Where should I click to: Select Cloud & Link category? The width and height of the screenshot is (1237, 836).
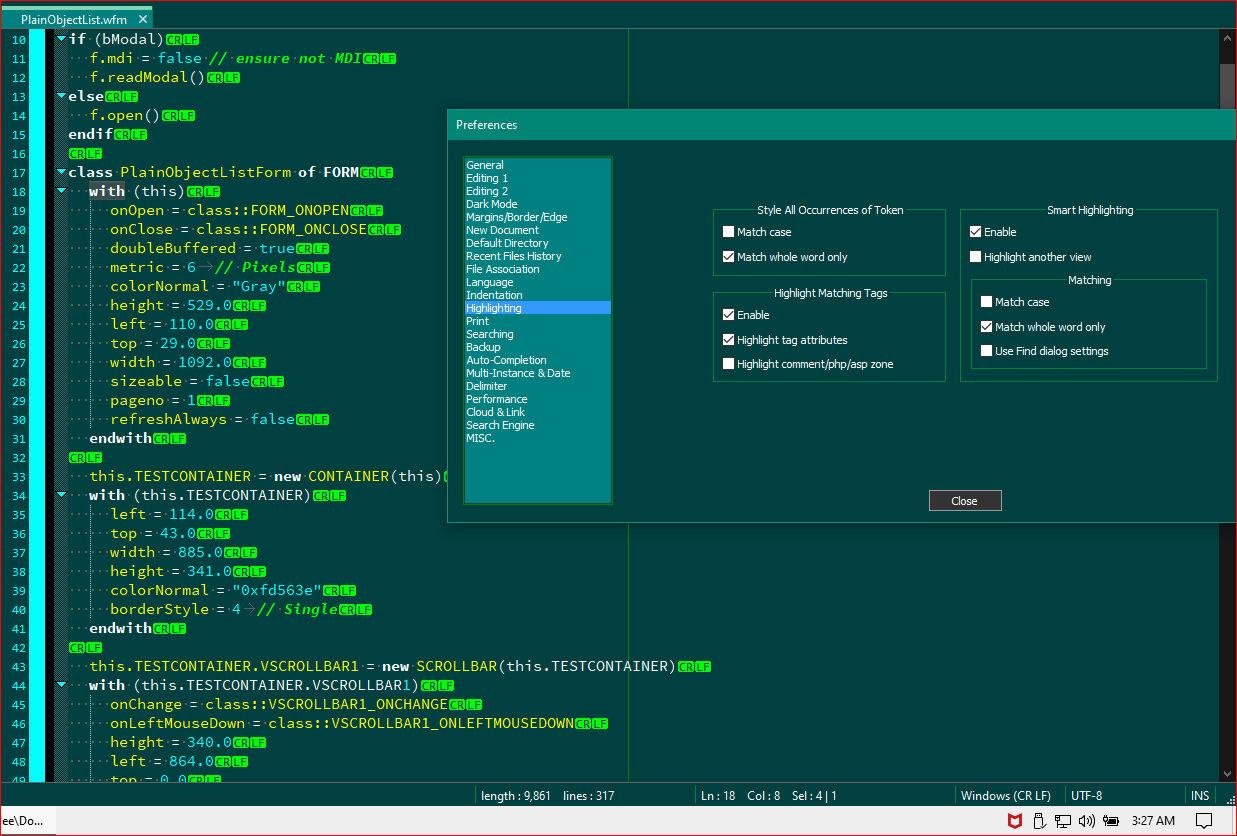tap(538, 412)
